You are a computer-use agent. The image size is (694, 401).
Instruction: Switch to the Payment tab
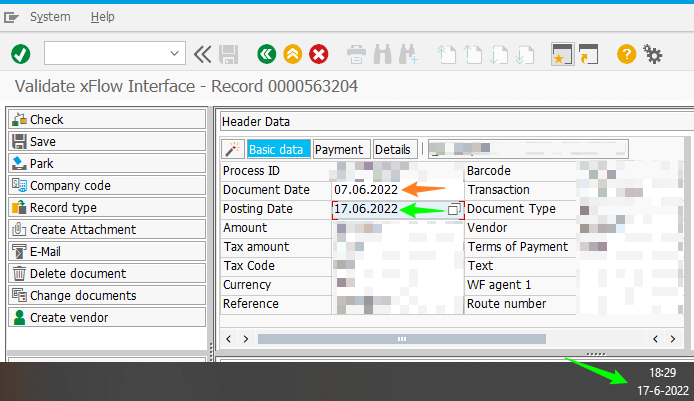pos(339,149)
